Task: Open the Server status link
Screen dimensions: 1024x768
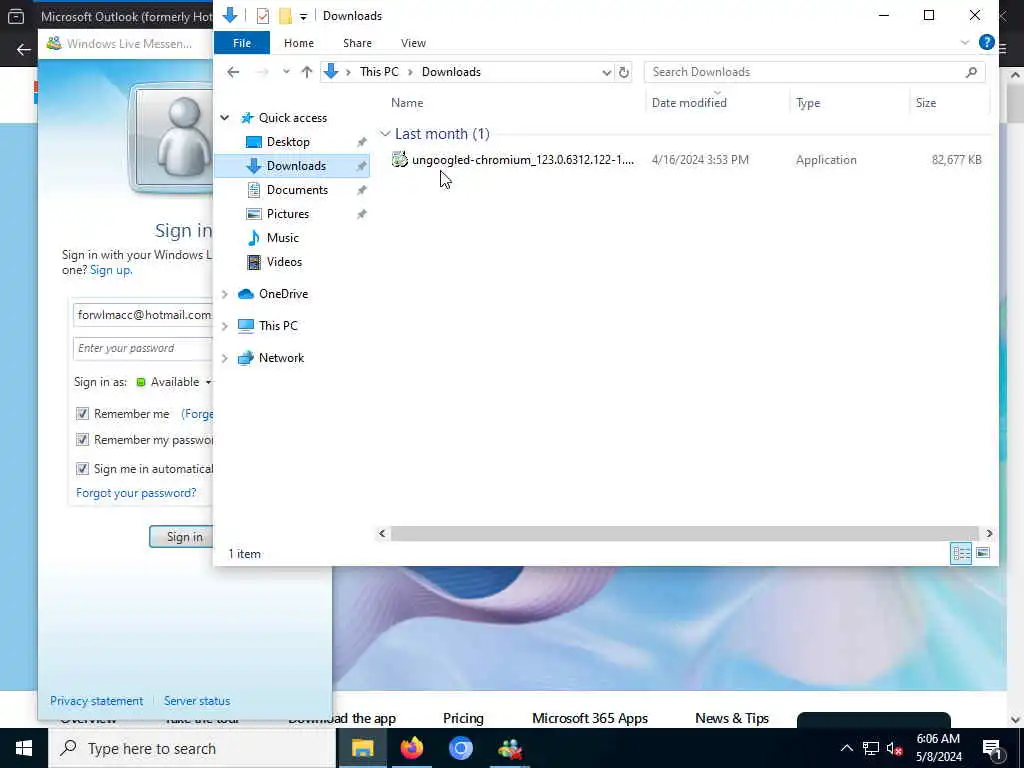Action: [x=197, y=701]
